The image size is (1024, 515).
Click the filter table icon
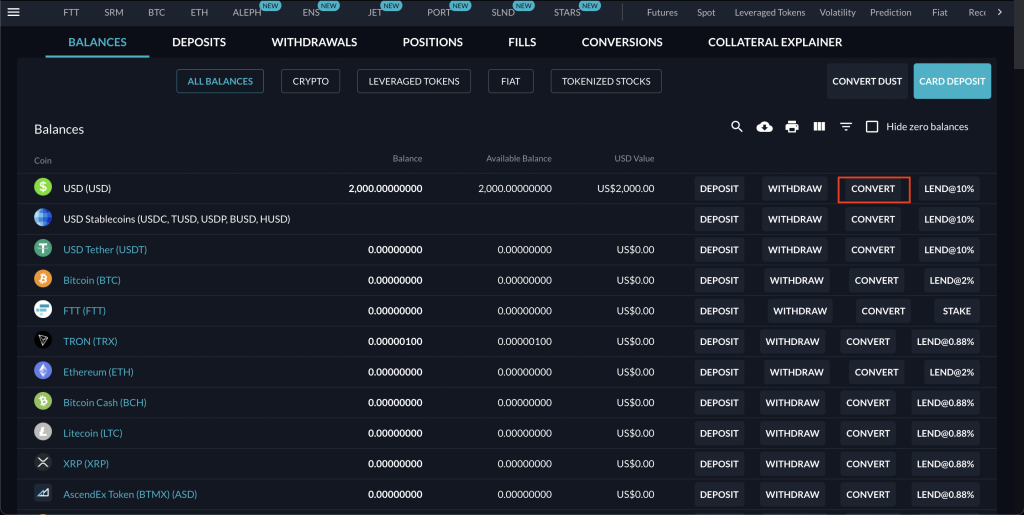click(846, 127)
